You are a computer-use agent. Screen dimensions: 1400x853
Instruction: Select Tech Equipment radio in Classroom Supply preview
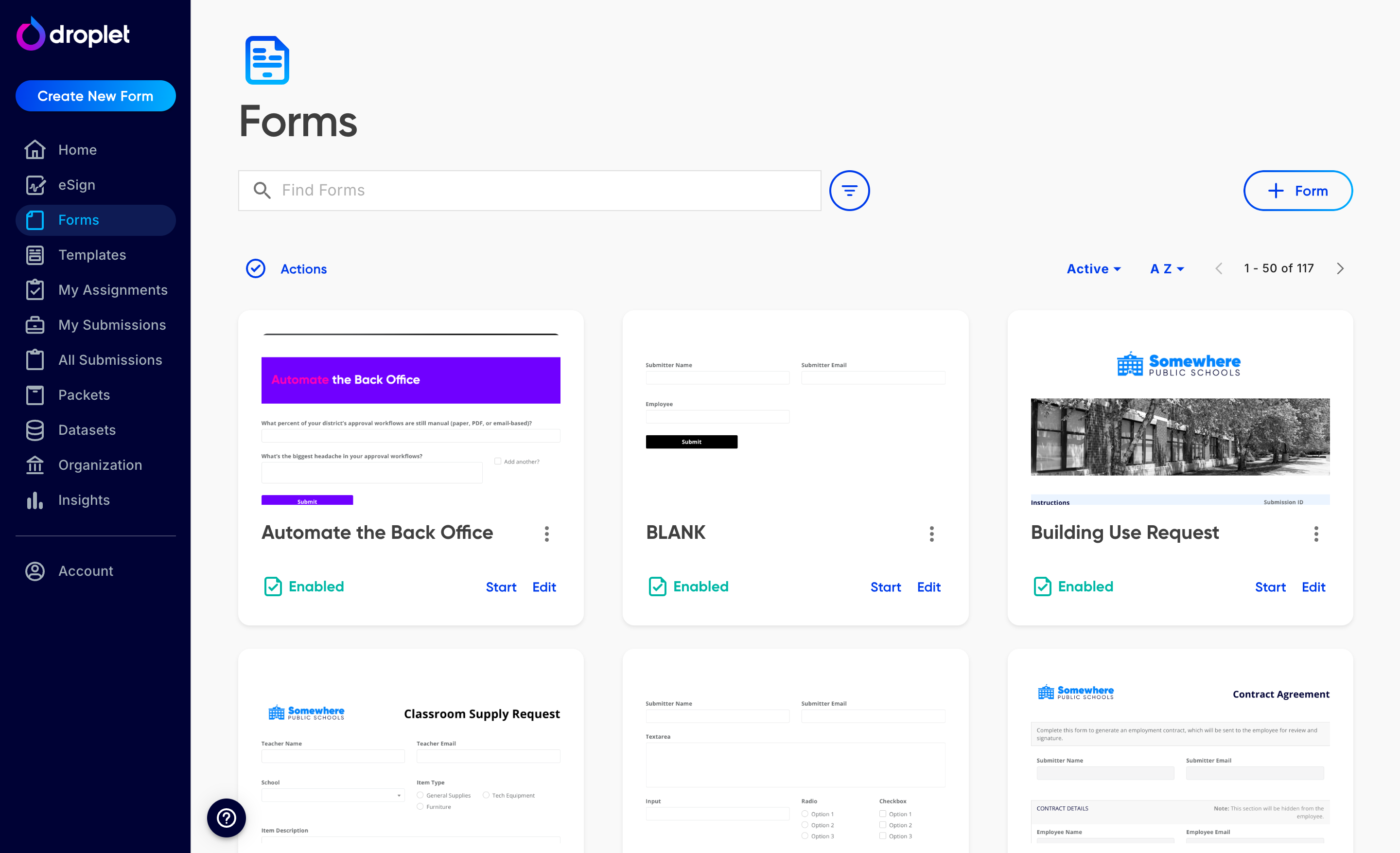click(x=486, y=795)
